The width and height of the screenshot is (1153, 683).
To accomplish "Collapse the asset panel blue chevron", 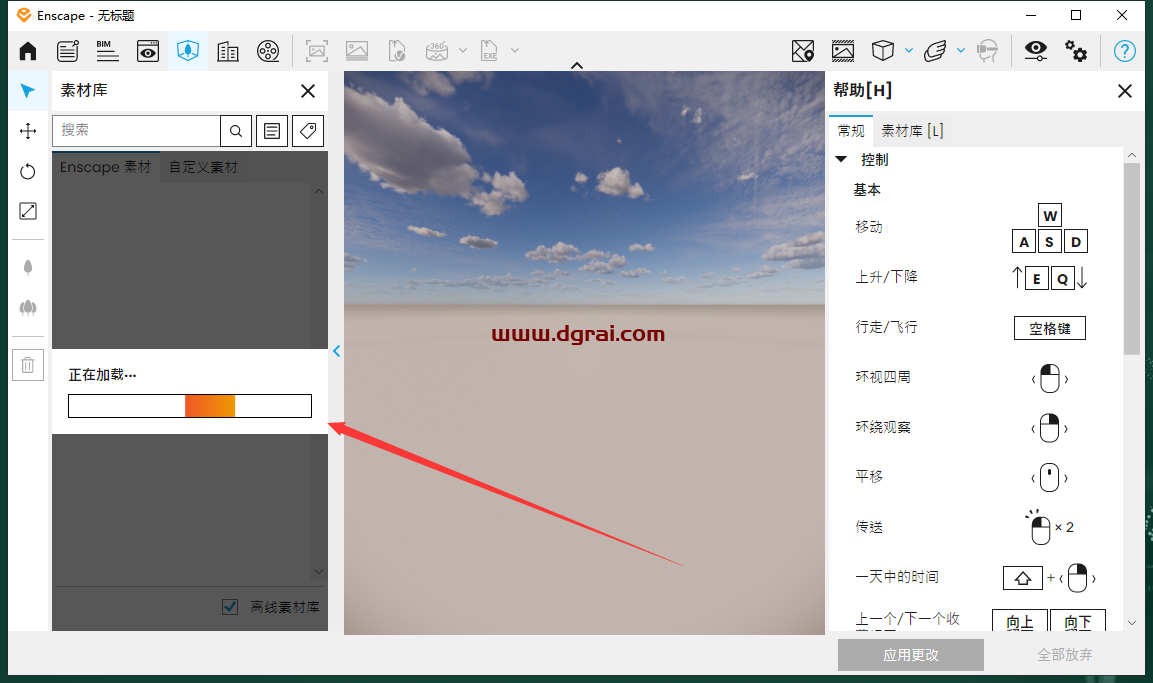I will click(x=336, y=351).
